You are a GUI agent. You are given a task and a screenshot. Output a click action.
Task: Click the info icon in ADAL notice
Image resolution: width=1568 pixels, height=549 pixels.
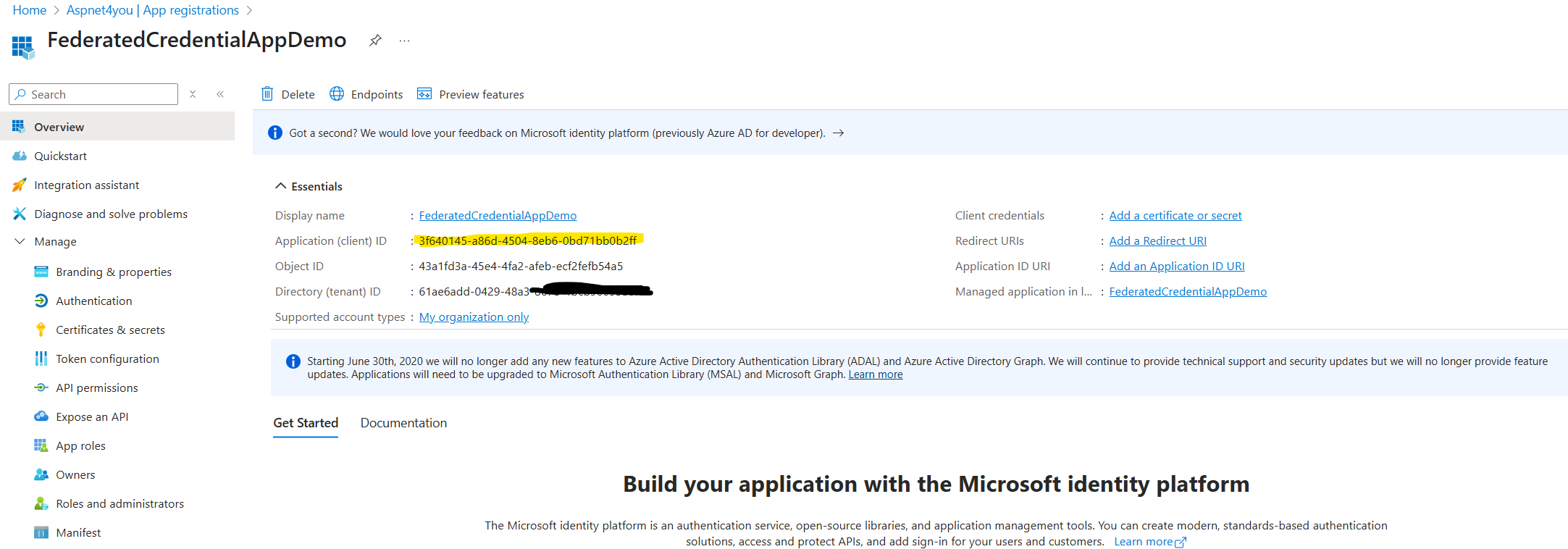coord(293,361)
